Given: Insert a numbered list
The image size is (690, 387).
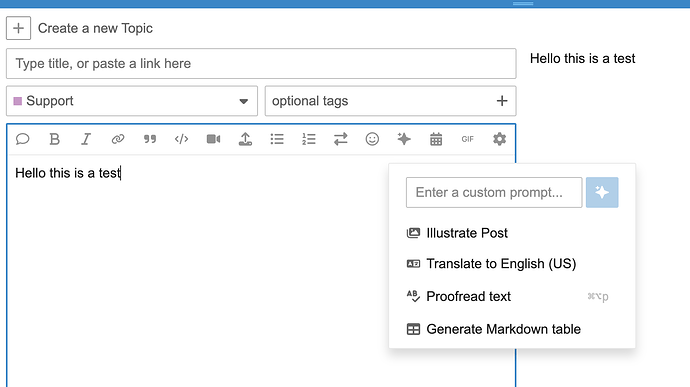Looking at the screenshot, I should [x=308, y=139].
